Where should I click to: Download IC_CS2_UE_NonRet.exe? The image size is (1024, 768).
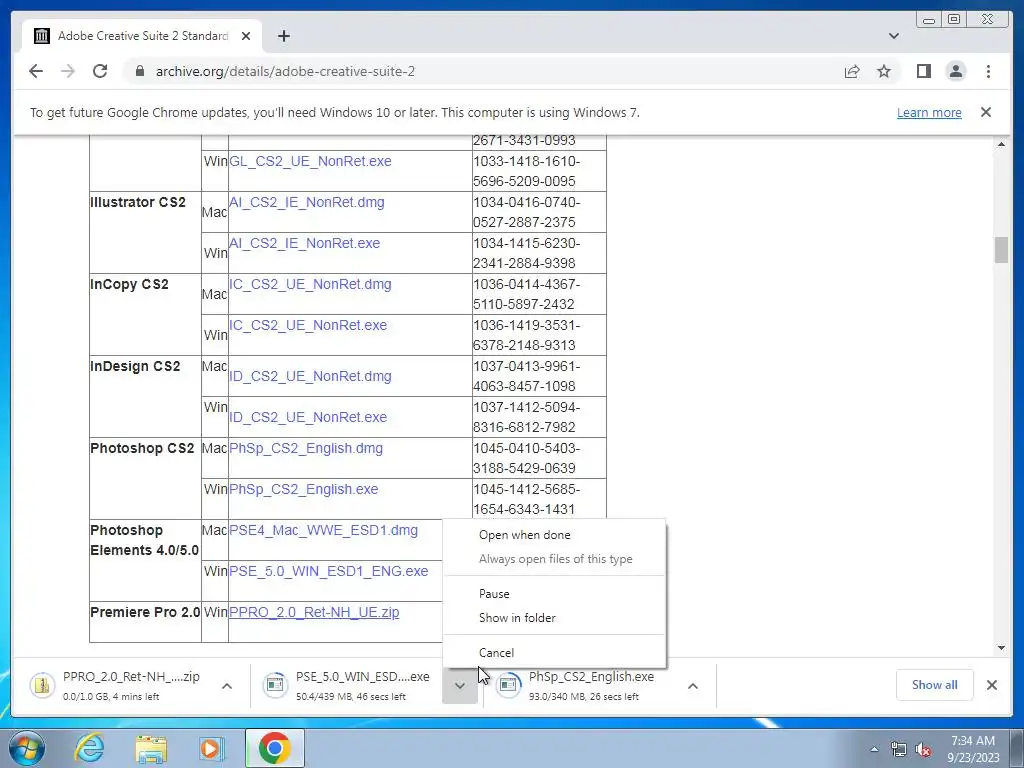click(x=308, y=325)
